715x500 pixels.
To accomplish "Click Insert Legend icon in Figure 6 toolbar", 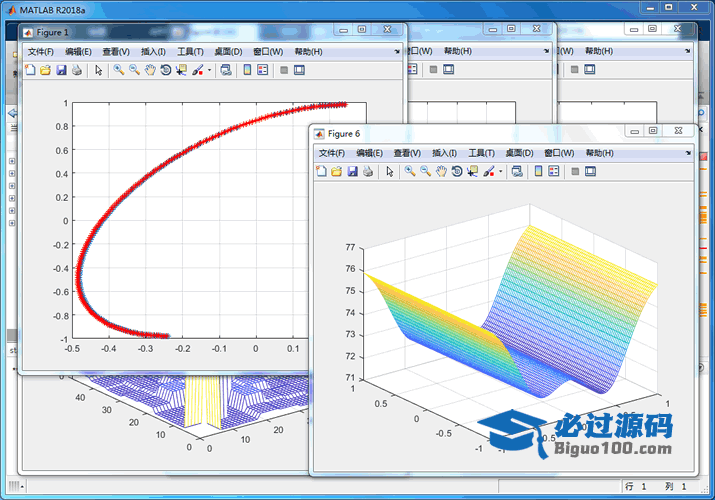I will pos(553,172).
